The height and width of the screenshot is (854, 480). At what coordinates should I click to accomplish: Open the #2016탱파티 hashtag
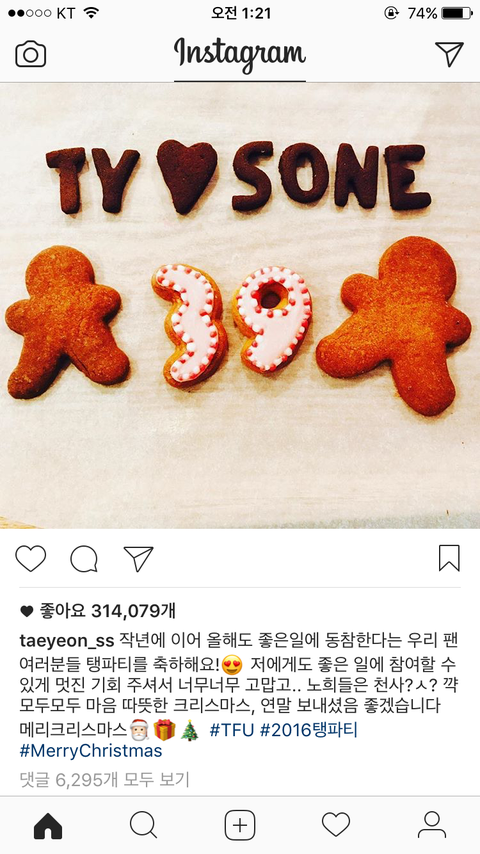click(x=308, y=730)
